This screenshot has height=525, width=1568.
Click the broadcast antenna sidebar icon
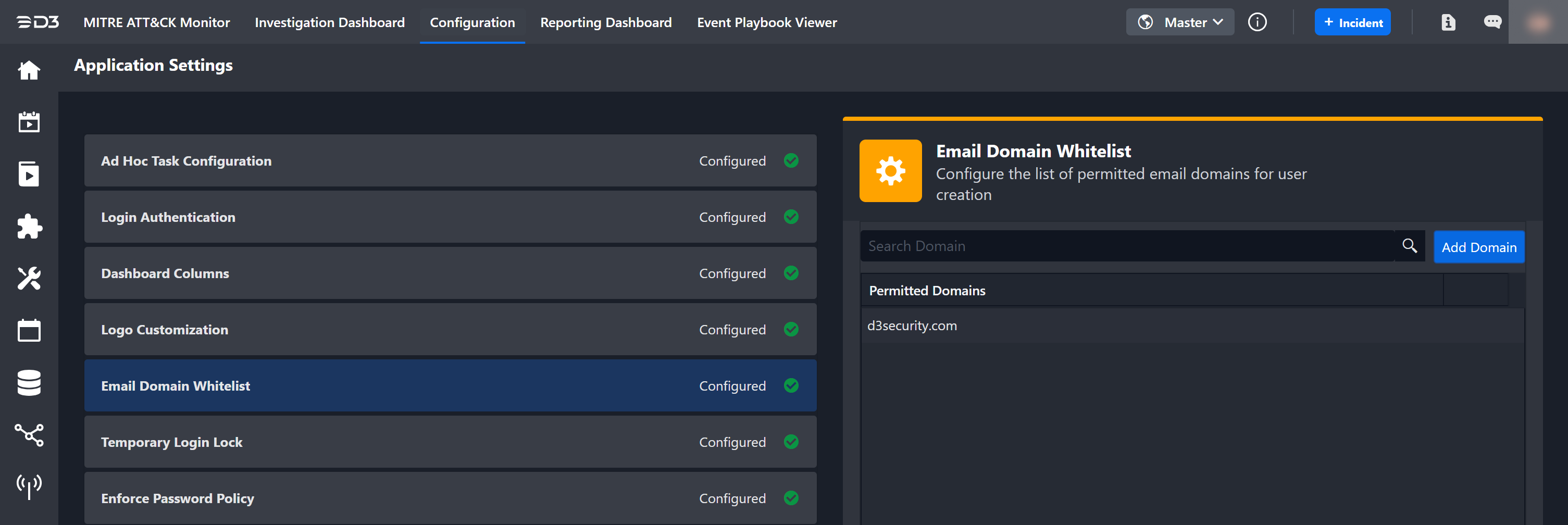(x=29, y=486)
